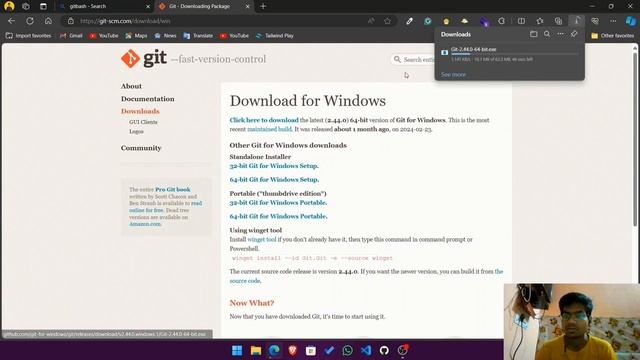Open the Logos sidebar link

coord(136,131)
